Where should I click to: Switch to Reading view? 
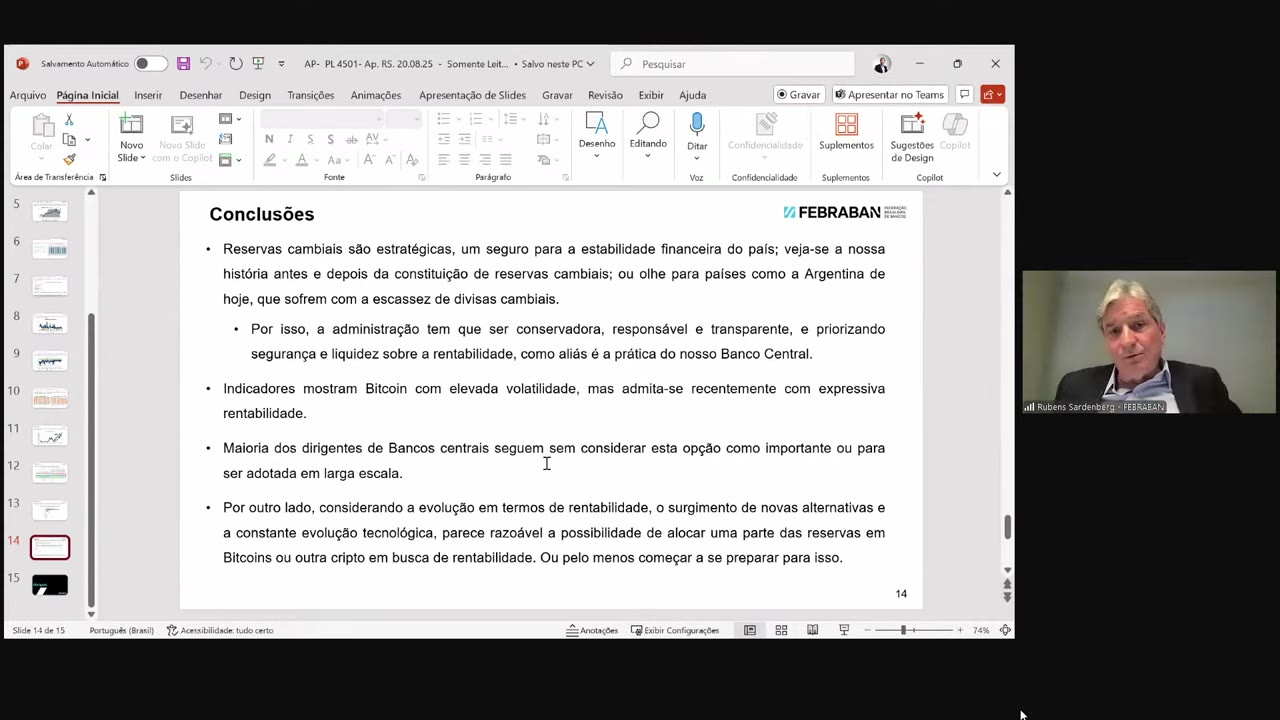click(812, 630)
